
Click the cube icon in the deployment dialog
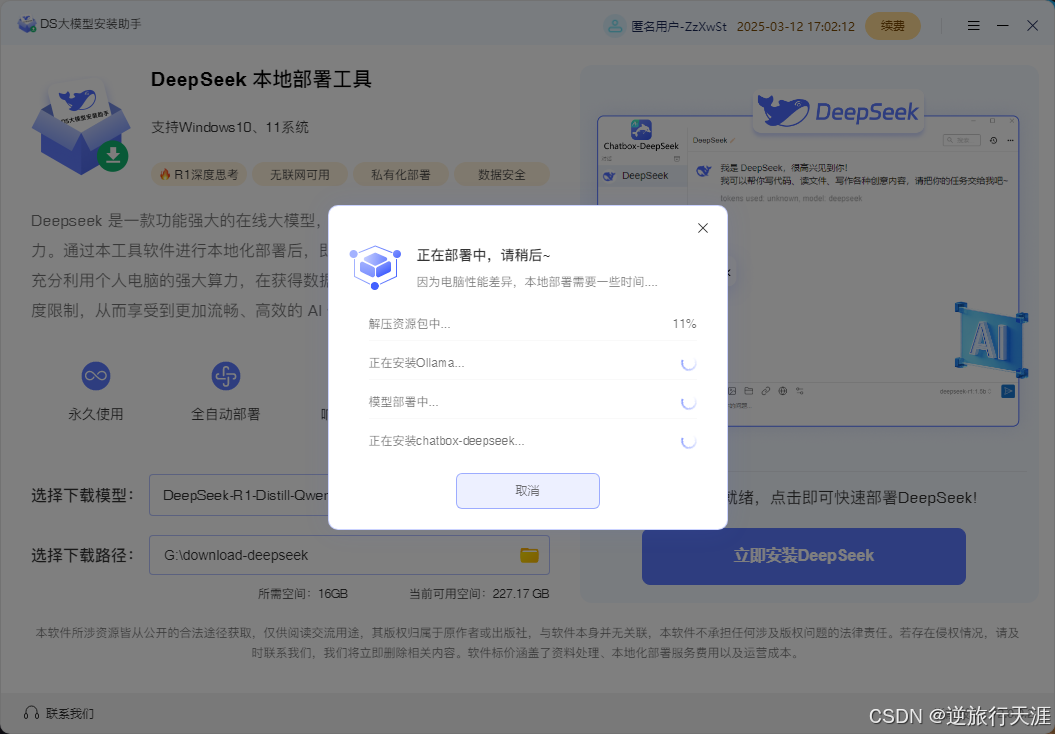click(x=375, y=267)
